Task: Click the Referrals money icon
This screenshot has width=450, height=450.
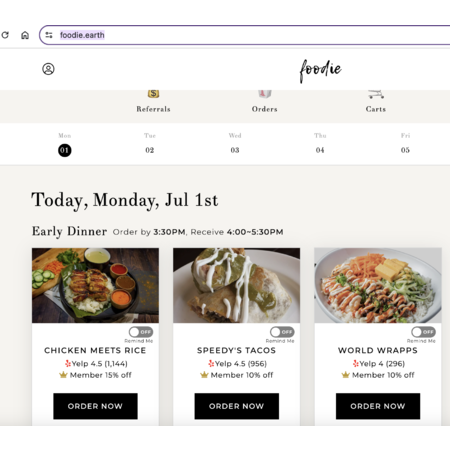Action: (153, 94)
